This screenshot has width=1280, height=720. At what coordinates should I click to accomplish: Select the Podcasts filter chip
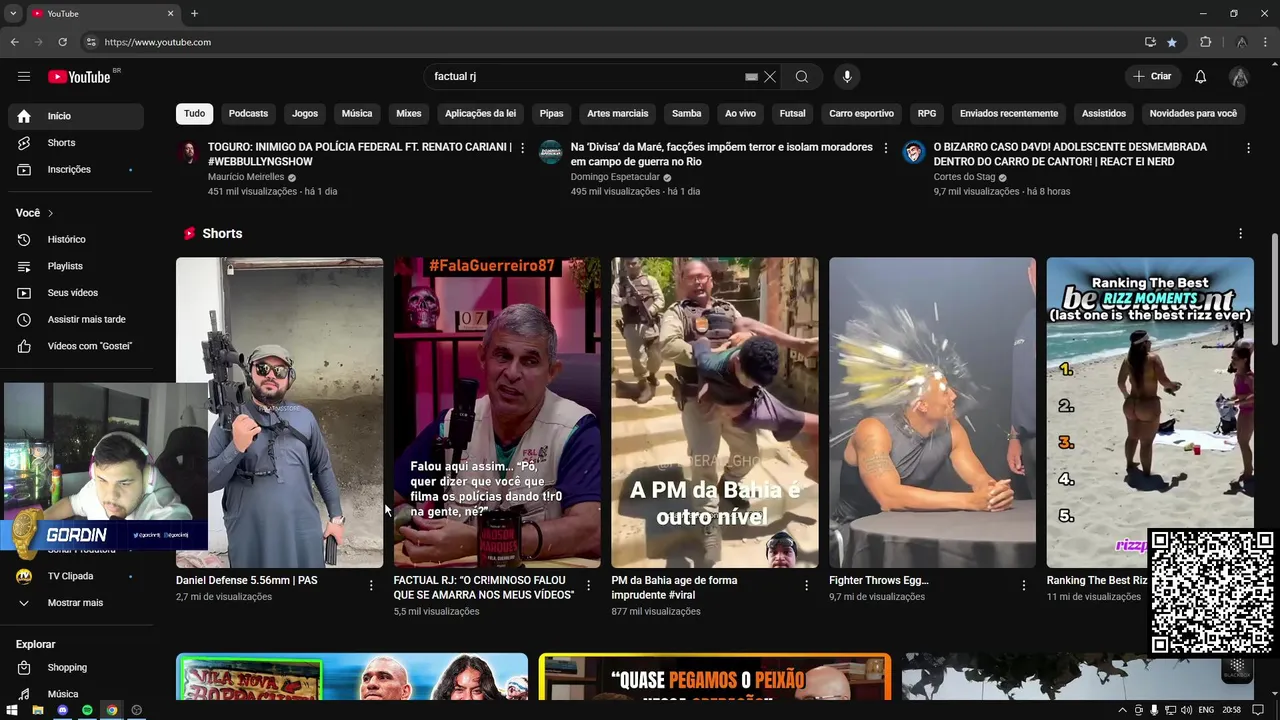pos(248,114)
